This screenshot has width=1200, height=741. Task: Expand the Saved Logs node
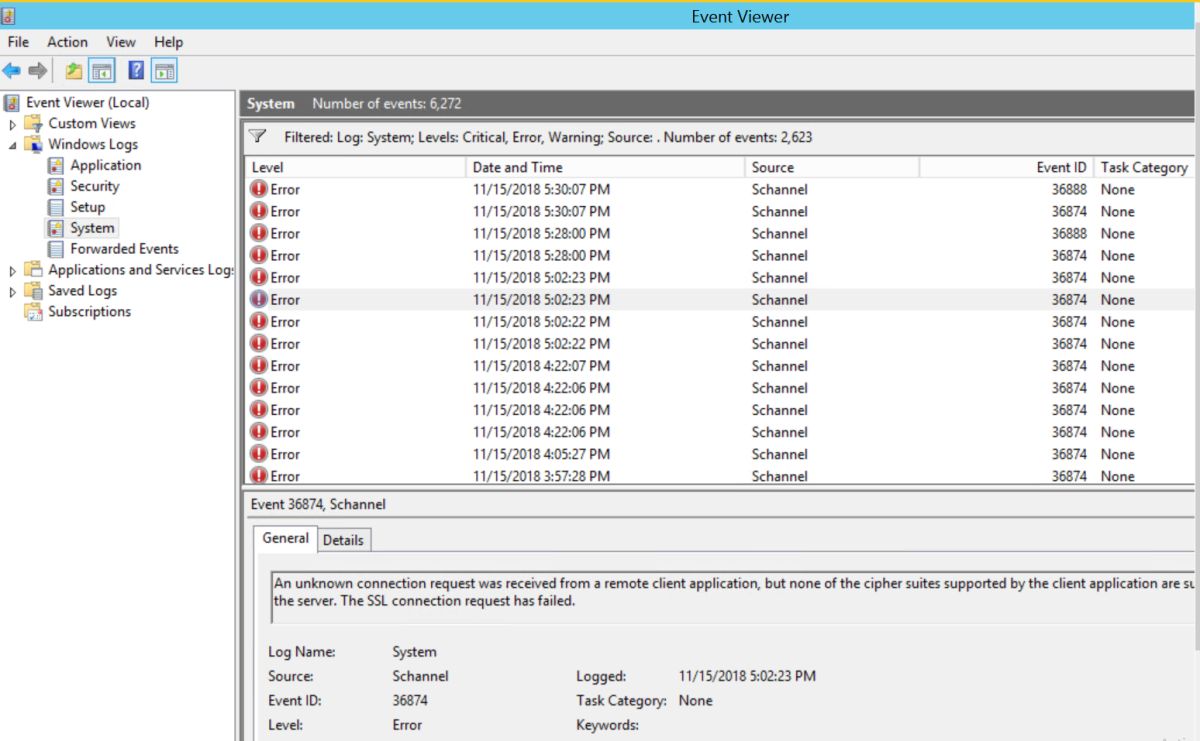(x=13, y=291)
